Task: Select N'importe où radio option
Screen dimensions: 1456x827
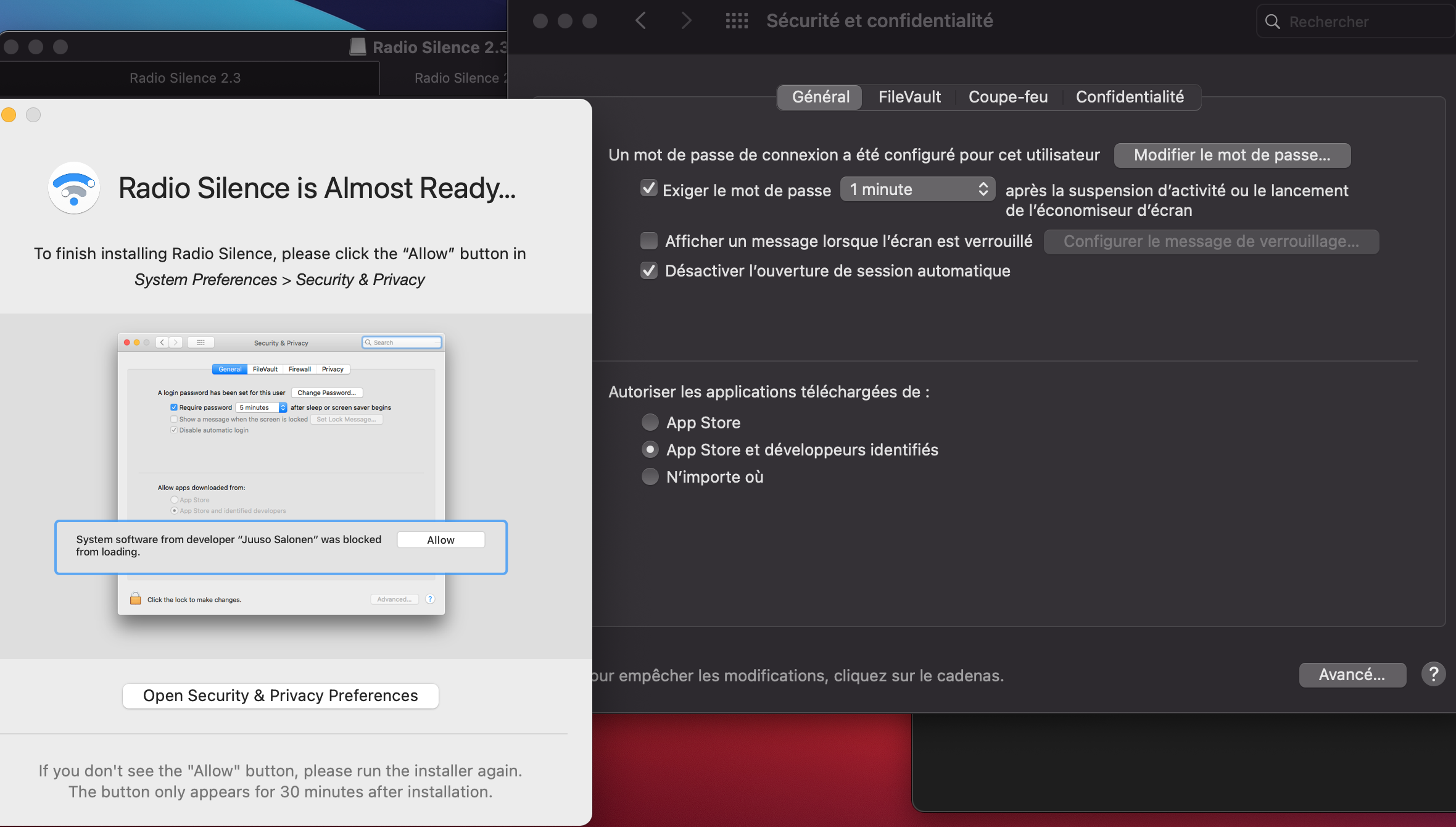Action: coord(650,476)
